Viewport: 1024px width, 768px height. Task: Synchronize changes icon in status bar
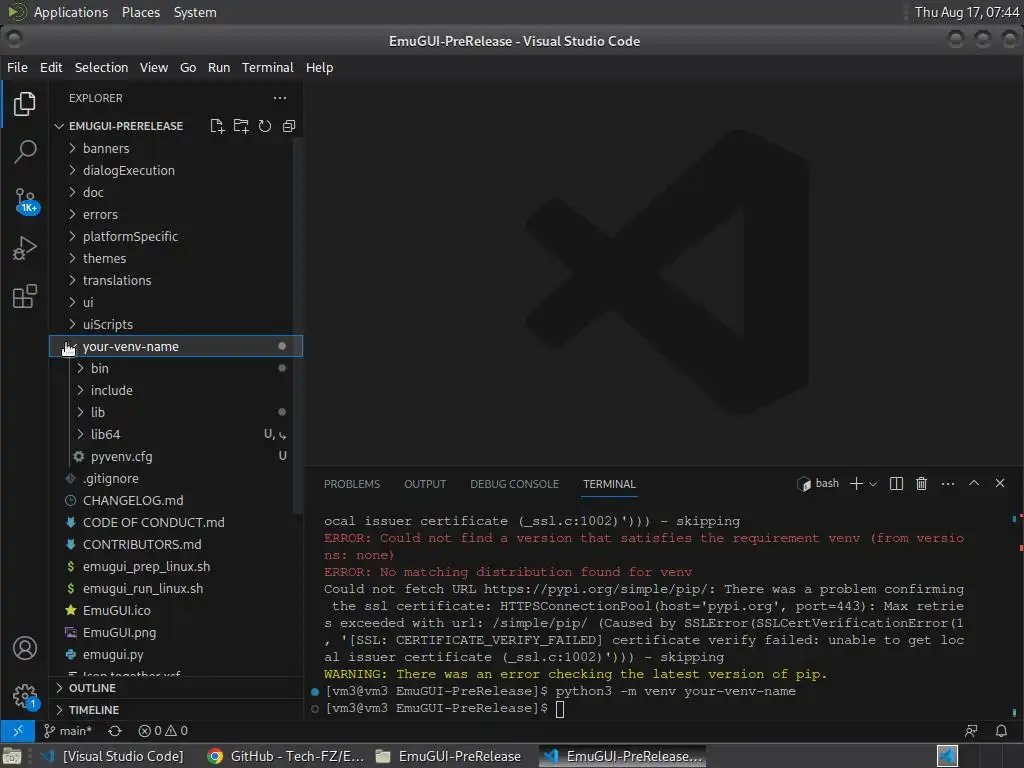tap(115, 731)
